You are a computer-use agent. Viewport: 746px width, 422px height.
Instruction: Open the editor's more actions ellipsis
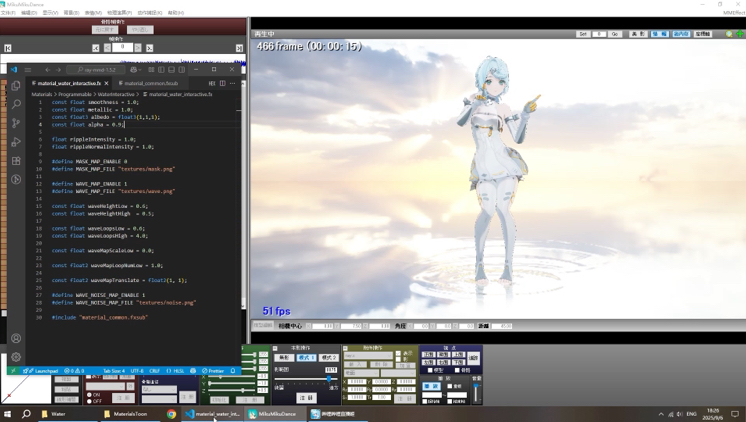[x=232, y=83]
